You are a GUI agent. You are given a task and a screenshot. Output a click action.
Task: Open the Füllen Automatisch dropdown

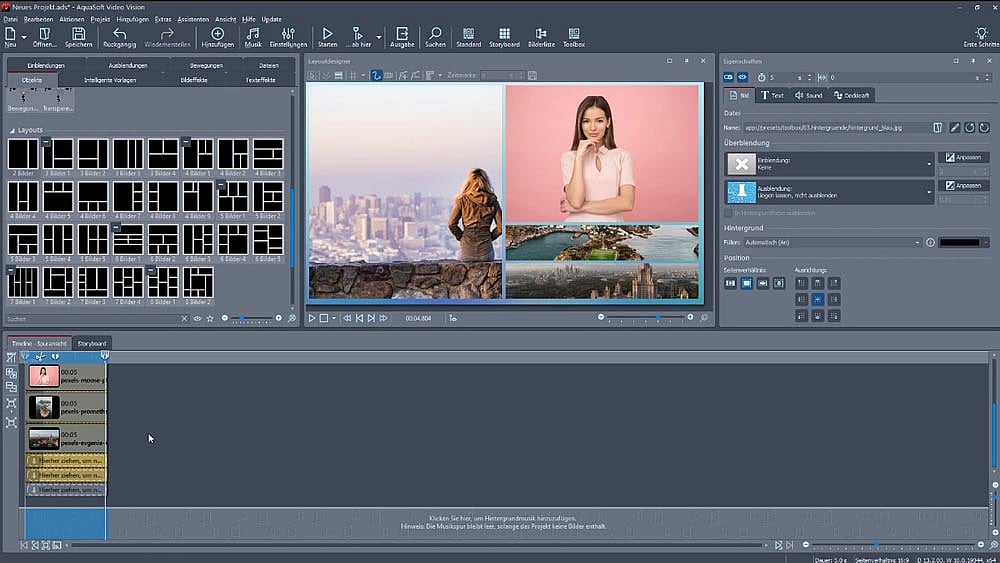click(917, 242)
